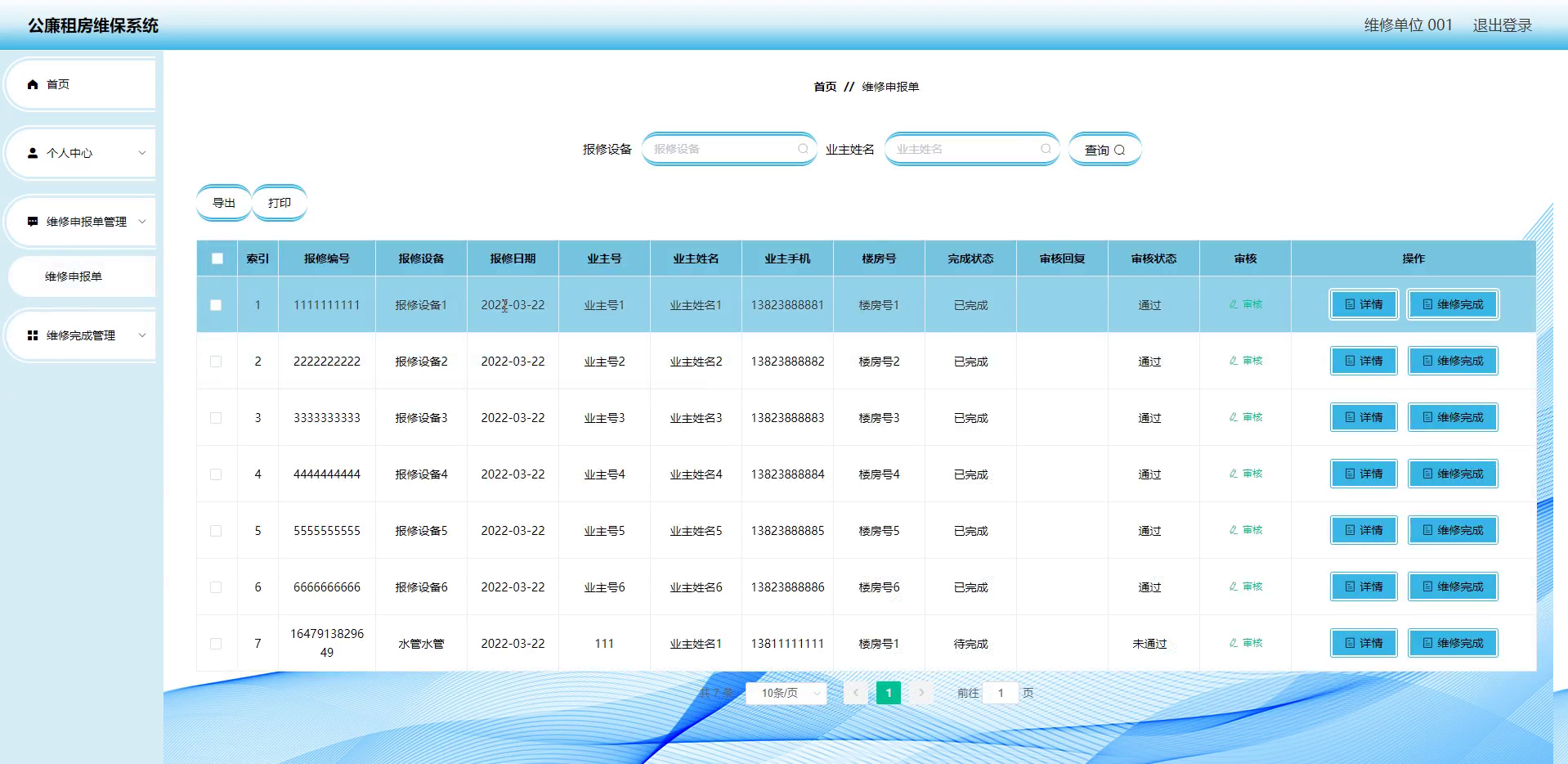Click the 审核 edit icon in row 6
Screen dimensions: 1568x764
1234,586
